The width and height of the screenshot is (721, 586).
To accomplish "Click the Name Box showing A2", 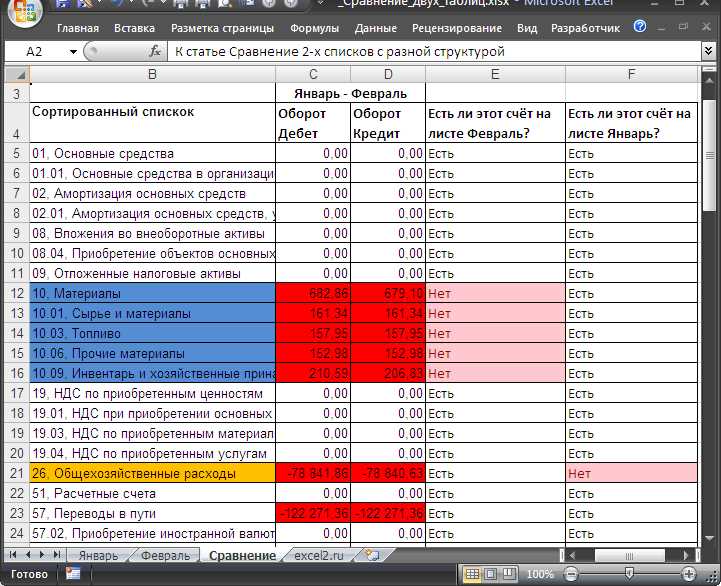I will point(34,52).
